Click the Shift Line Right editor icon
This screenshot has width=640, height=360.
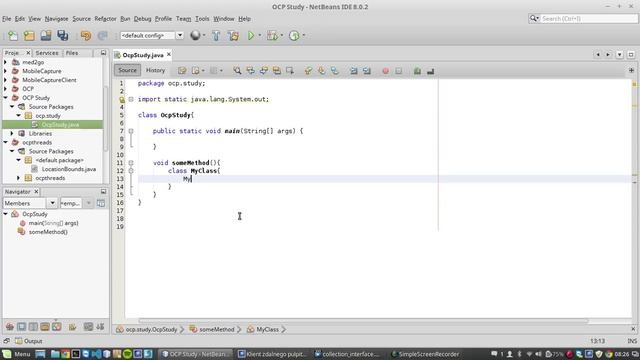pos(367,71)
